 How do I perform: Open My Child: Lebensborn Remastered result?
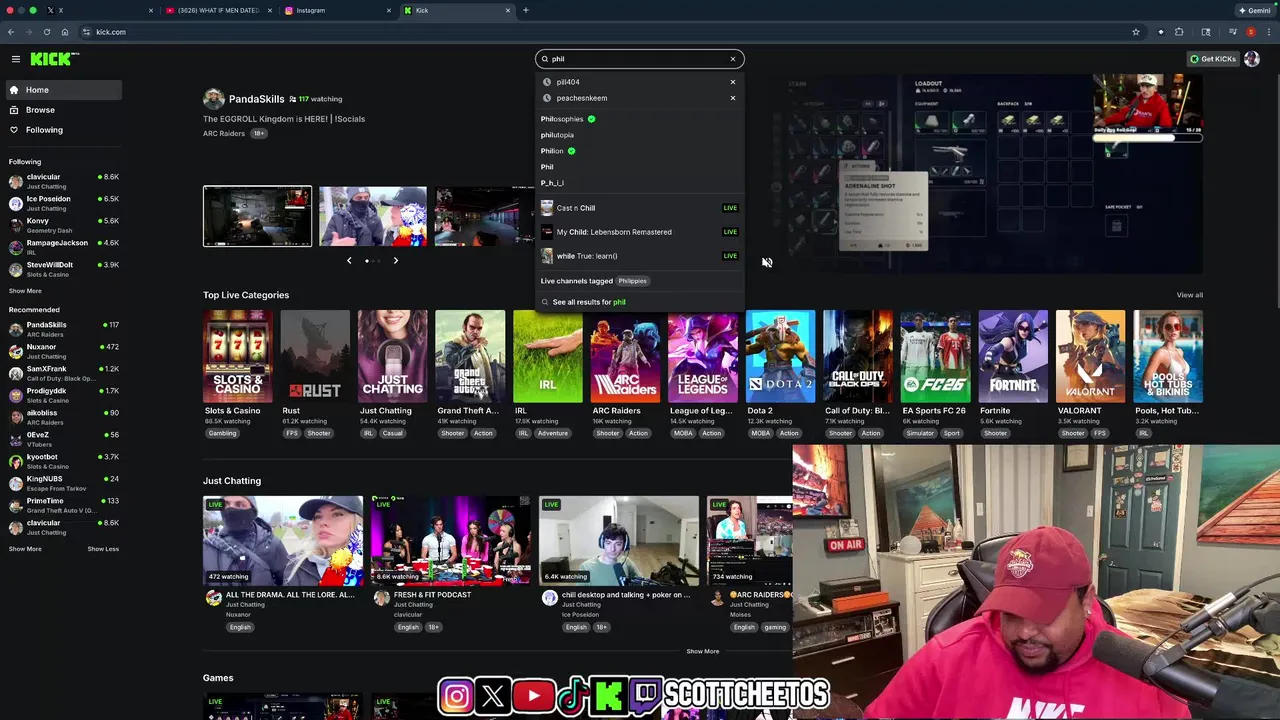click(639, 232)
